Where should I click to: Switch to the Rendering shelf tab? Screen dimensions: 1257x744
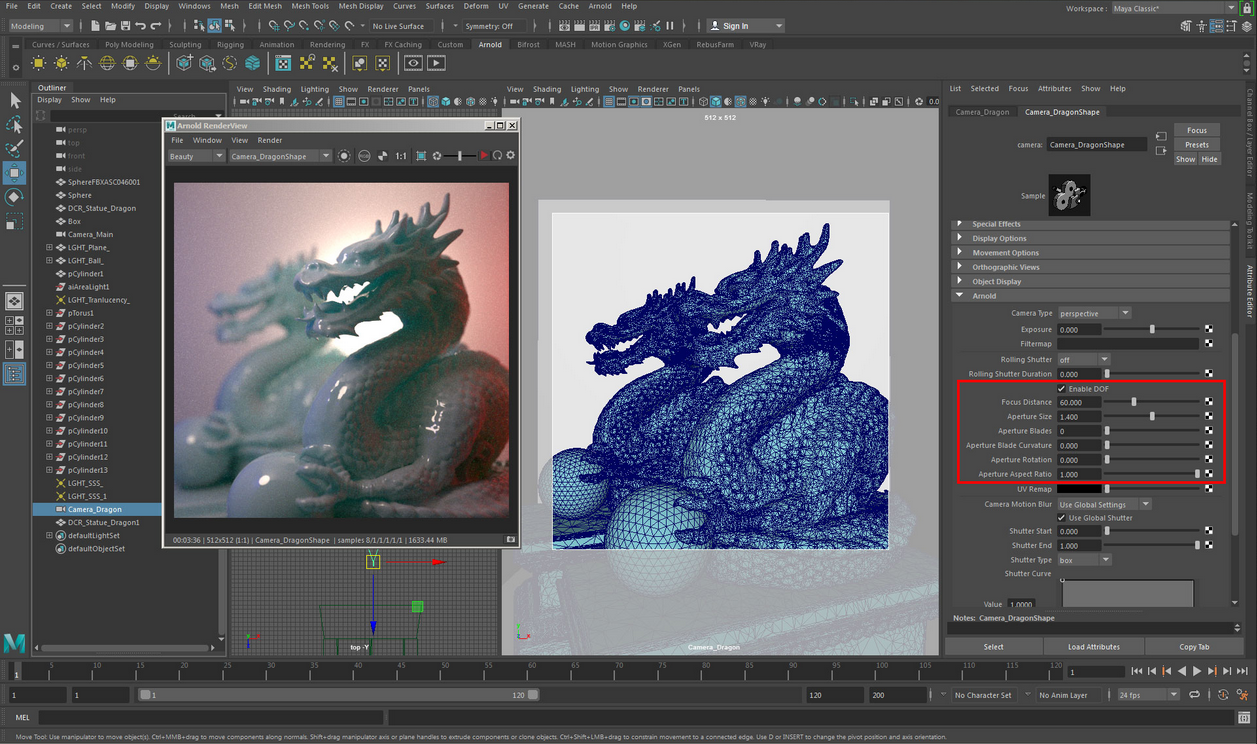pos(327,44)
